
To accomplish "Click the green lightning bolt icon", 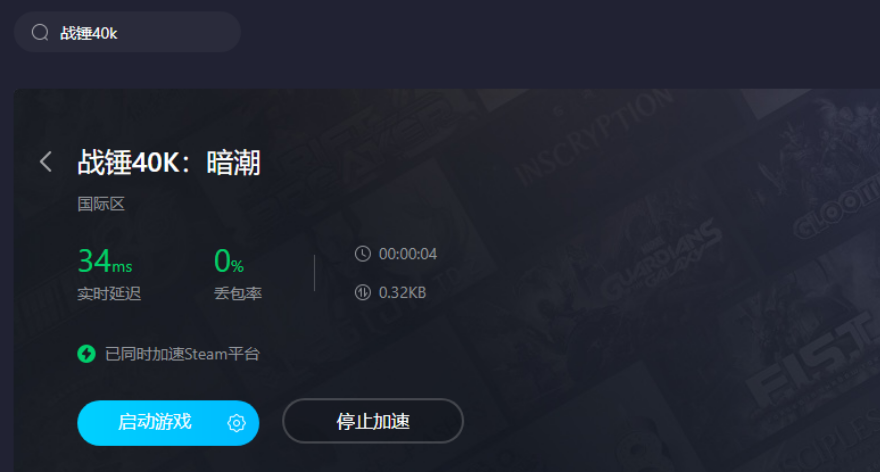I will click(x=86, y=354).
